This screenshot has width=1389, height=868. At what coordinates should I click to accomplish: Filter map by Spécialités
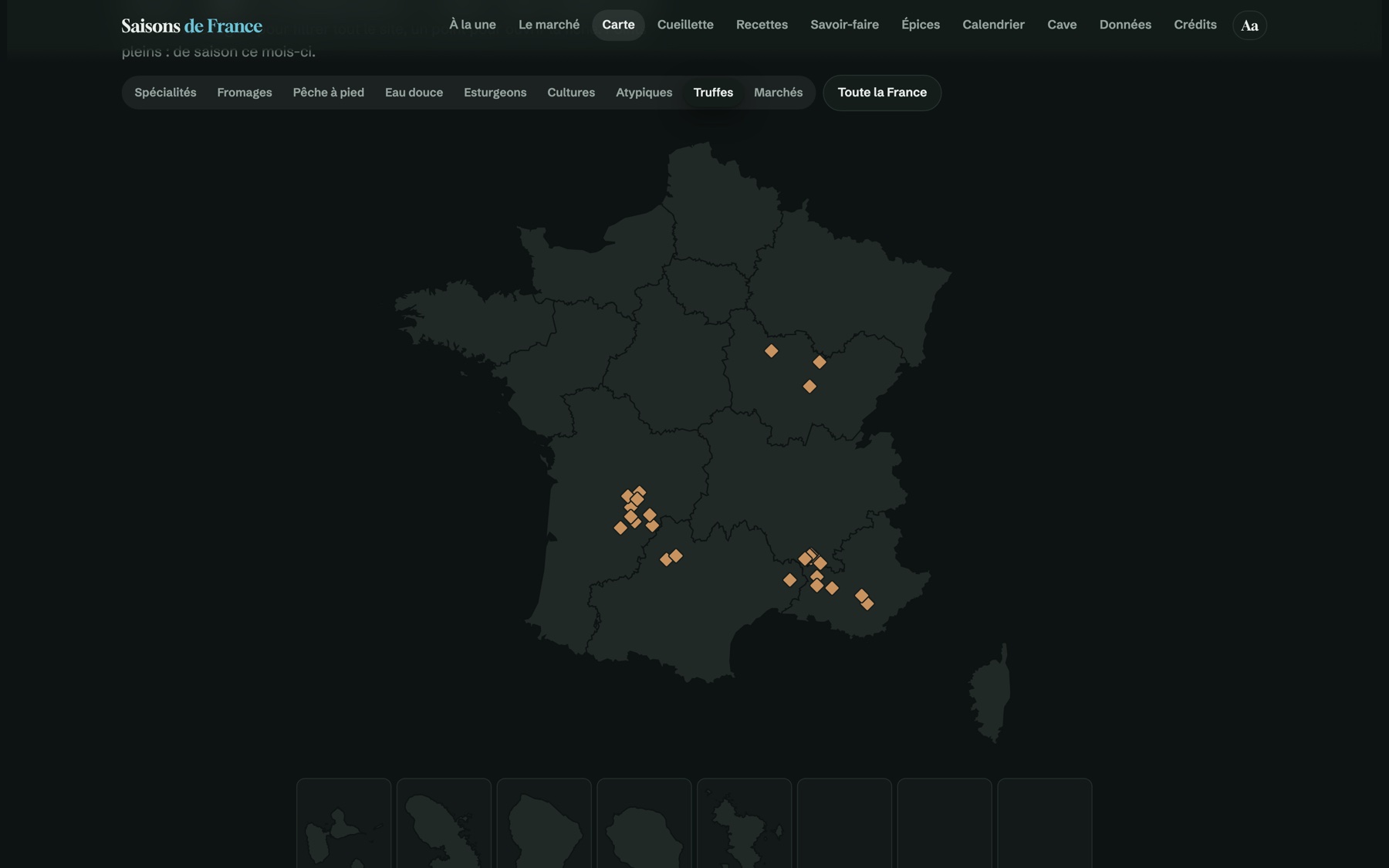pos(165,93)
